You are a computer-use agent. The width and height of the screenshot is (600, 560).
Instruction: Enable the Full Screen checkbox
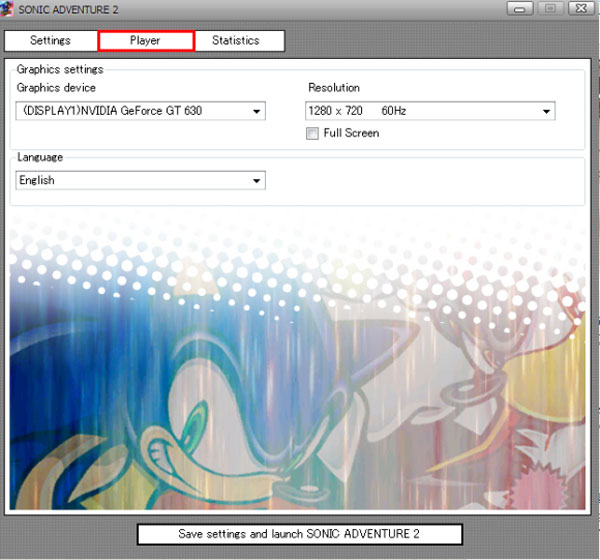312,134
